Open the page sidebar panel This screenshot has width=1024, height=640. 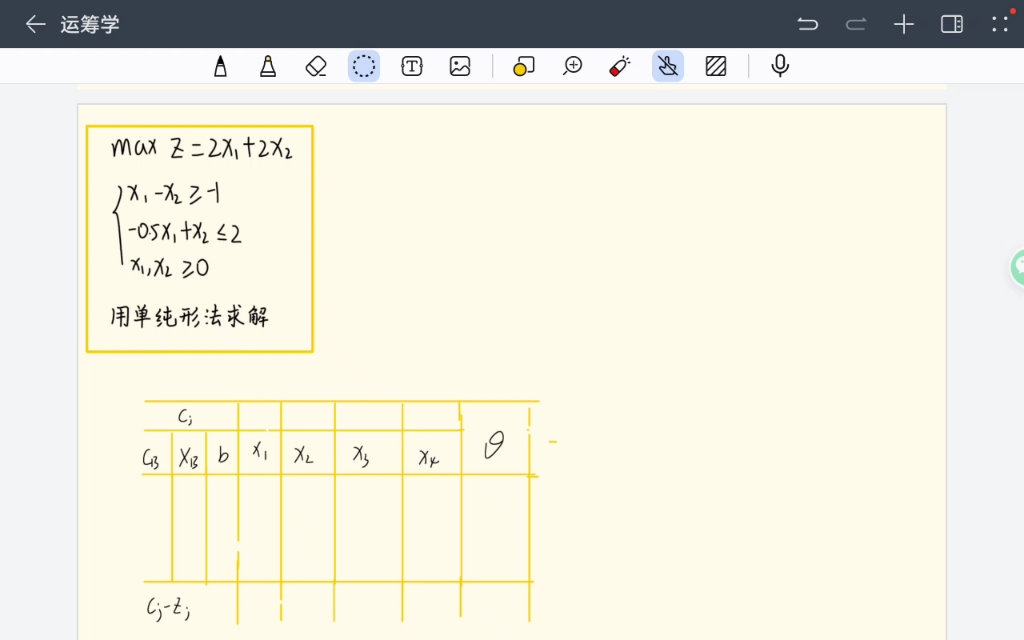(x=951, y=23)
